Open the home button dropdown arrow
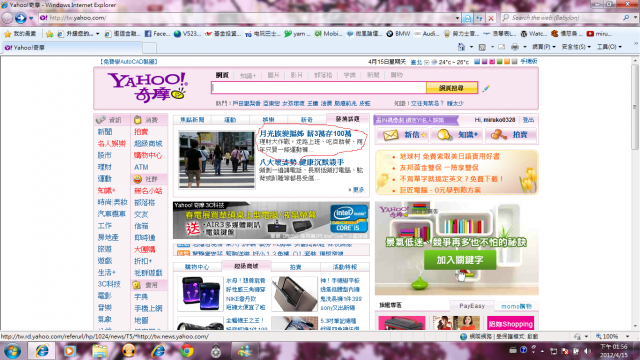This screenshot has width=640, height=360. [471, 47]
